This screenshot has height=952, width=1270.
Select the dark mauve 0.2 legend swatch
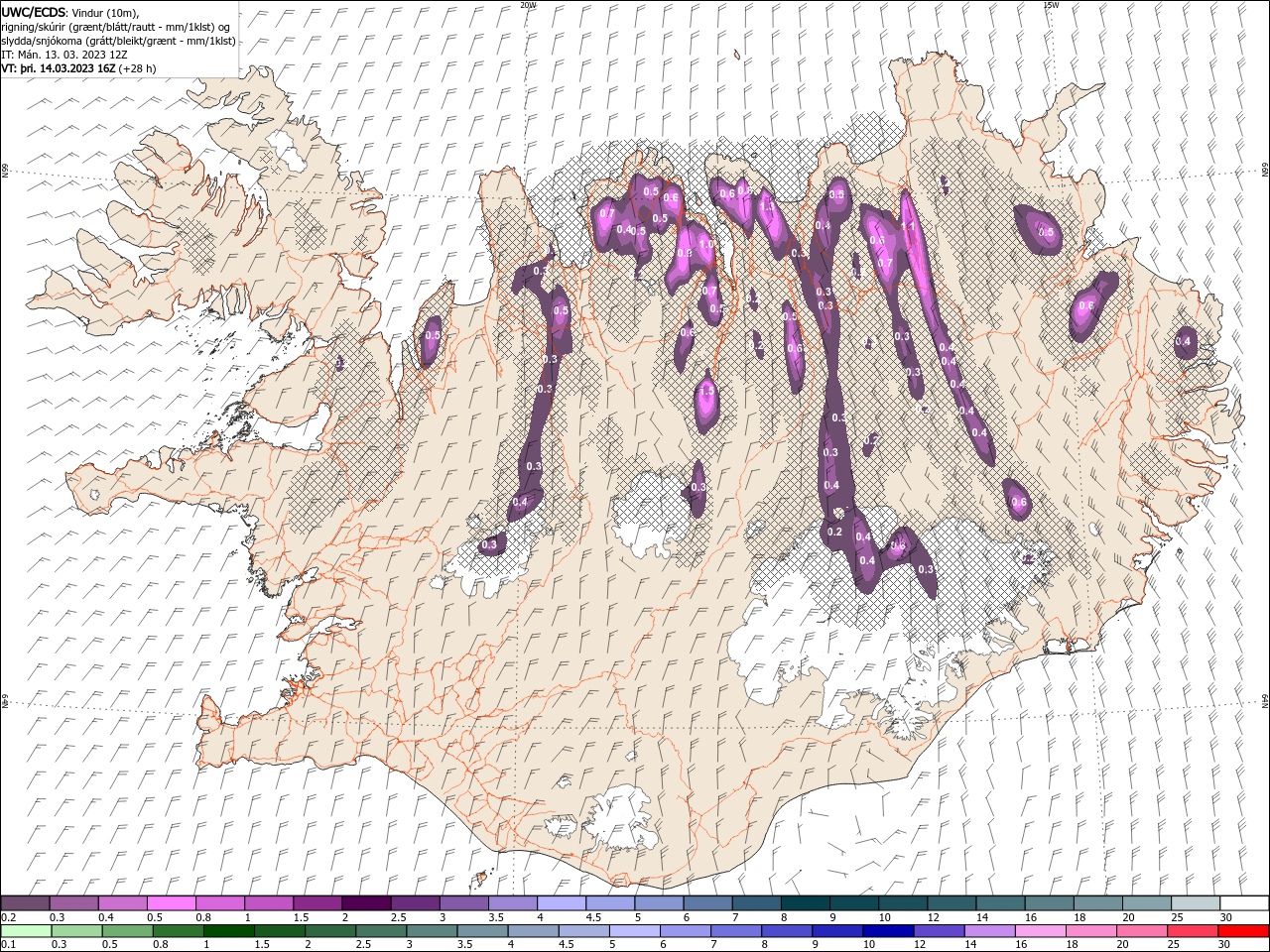pyautogui.click(x=25, y=903)
